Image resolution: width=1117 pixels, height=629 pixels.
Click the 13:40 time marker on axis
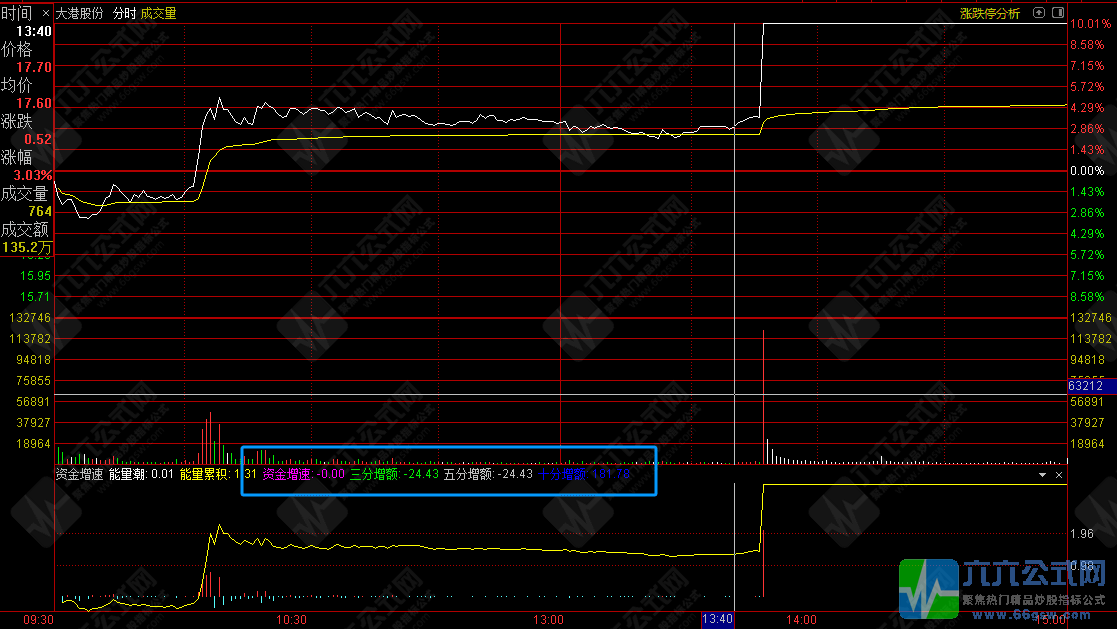717,620
